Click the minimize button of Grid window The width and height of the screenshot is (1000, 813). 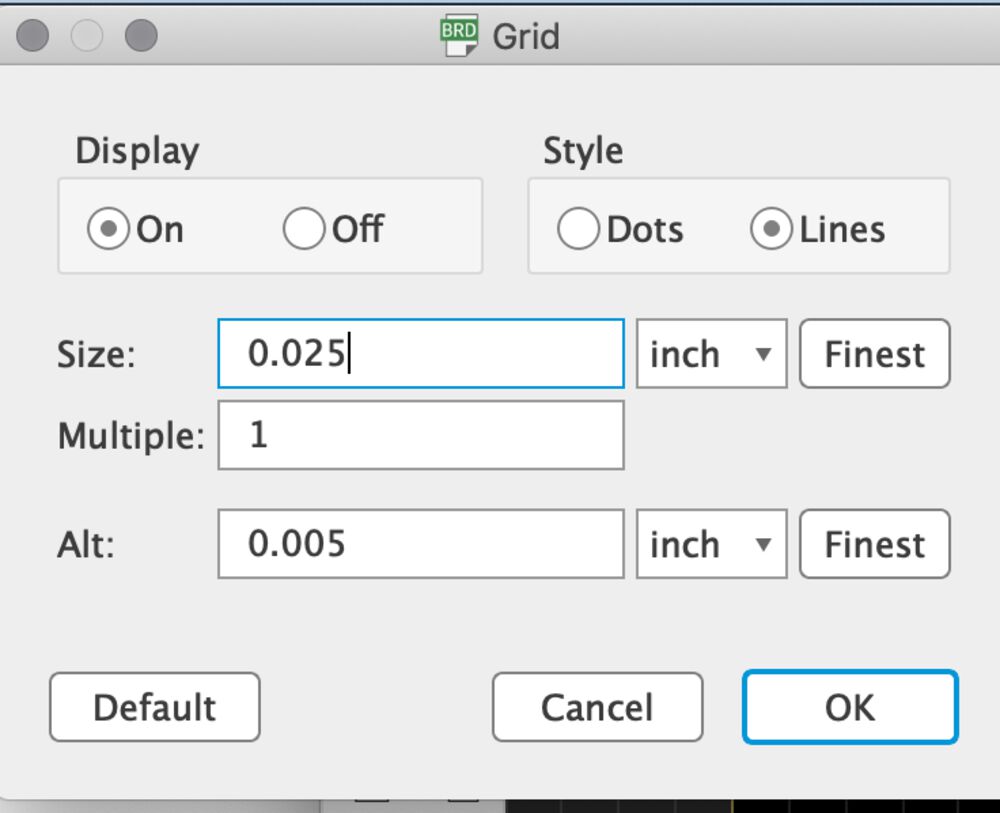click(87, 36)
